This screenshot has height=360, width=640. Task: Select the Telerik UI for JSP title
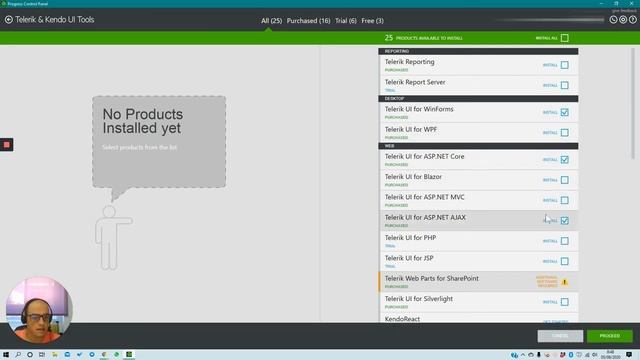point(409,258)
